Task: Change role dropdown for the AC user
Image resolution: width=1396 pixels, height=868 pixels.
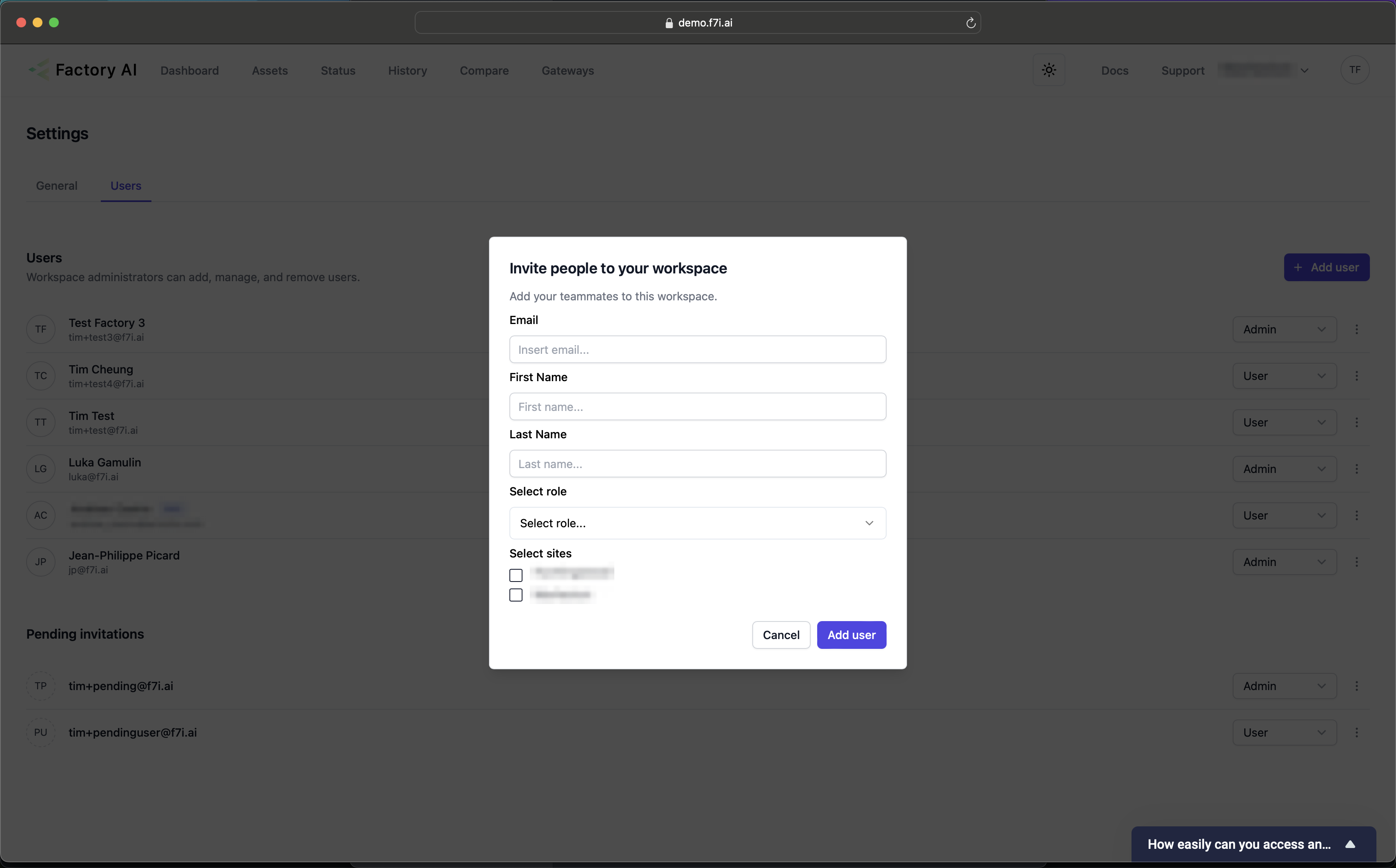Action: click(1284, 515)
